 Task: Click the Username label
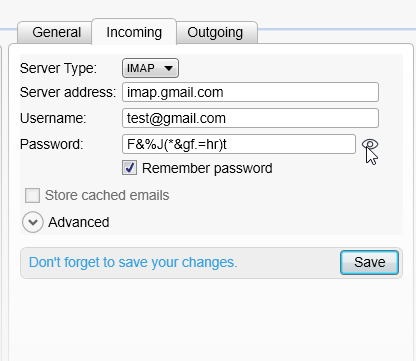[x=53, y=118]
